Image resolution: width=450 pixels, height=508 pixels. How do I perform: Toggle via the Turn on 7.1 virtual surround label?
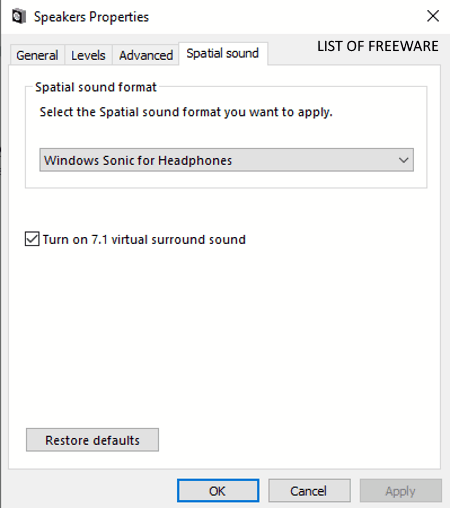tap(144, 239)
